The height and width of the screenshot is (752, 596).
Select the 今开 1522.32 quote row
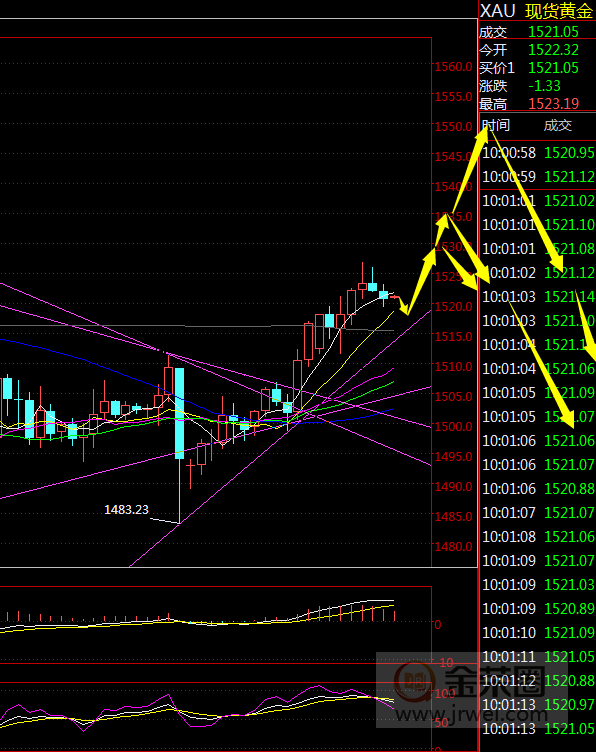point(537,50)
